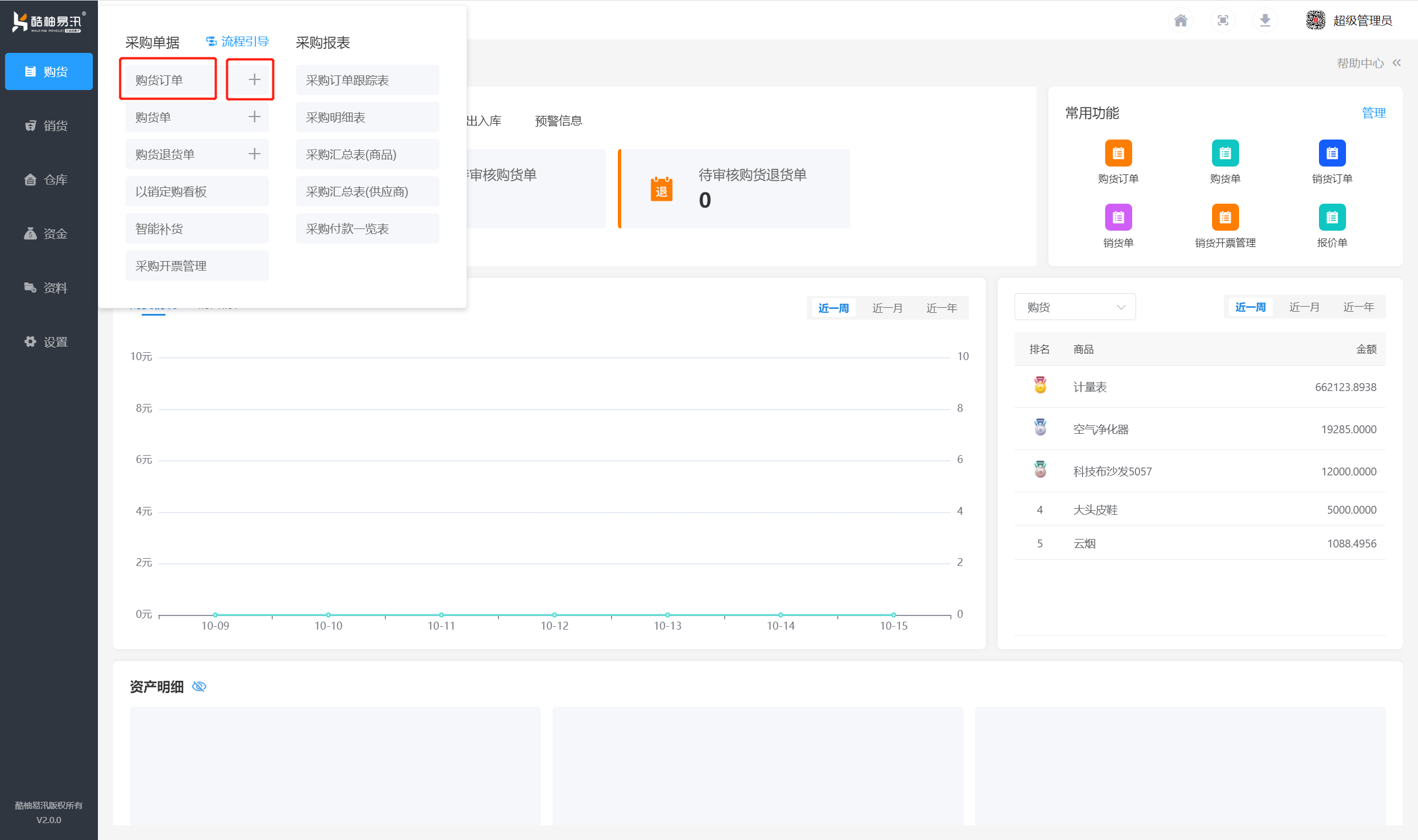Open the 销货开票管理 shortcut icon

click(x=1225, y=217)
